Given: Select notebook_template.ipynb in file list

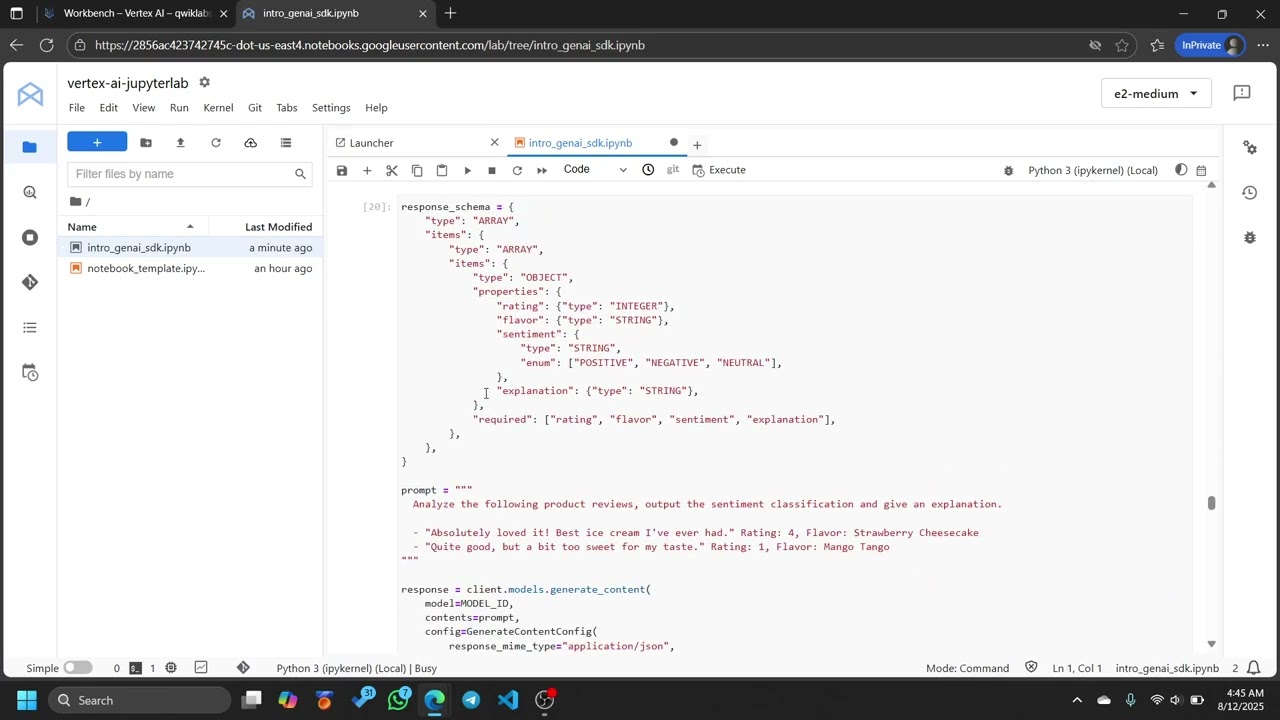Looking at the screenshot, I should click(x=191, y=269).
